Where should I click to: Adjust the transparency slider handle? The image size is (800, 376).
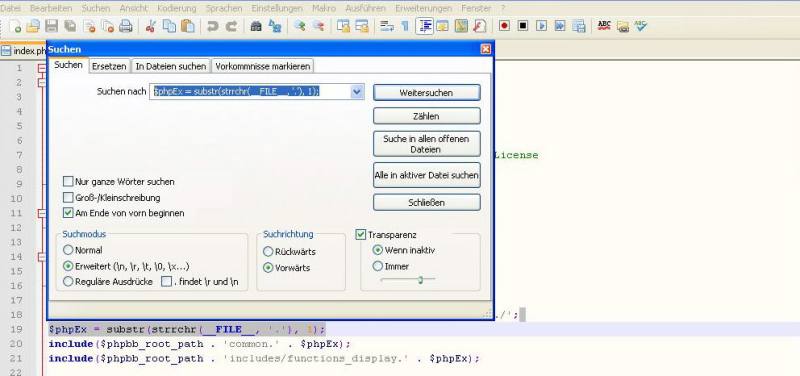(x=420, y=280)
